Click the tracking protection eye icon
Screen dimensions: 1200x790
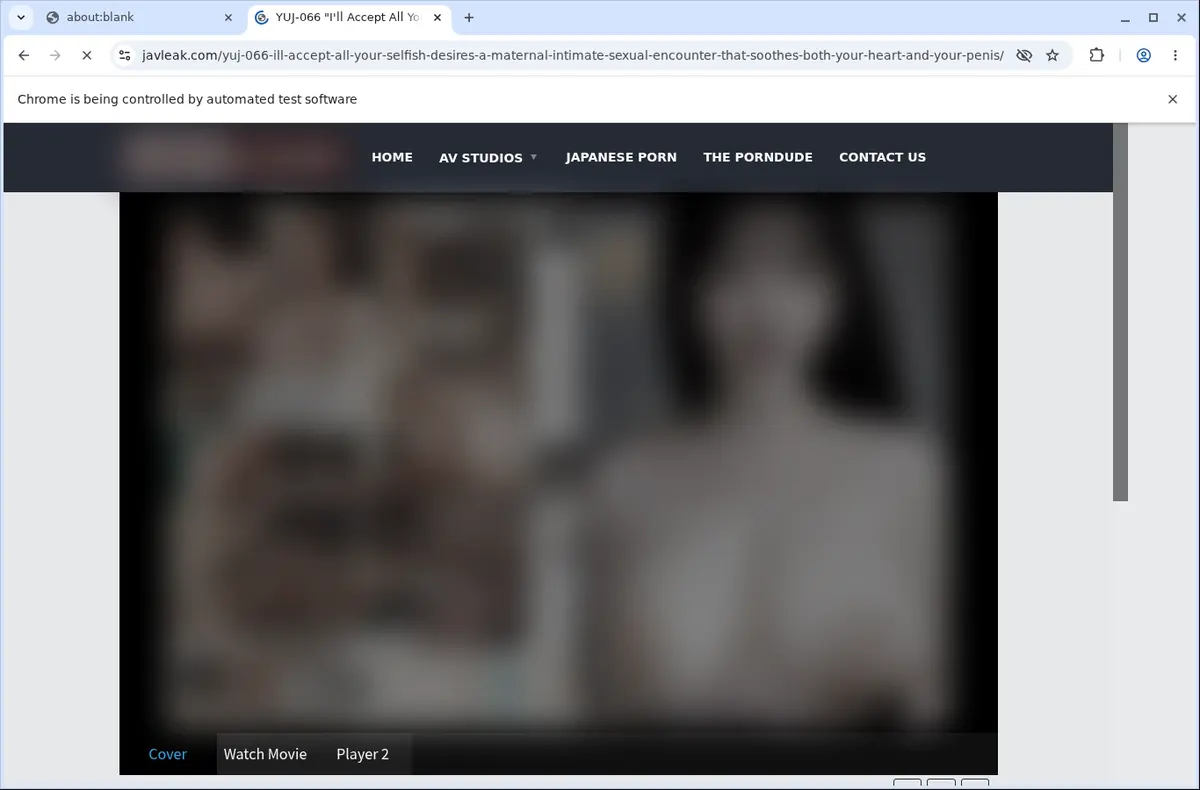pyautogui.click(x=1024, y=56)
